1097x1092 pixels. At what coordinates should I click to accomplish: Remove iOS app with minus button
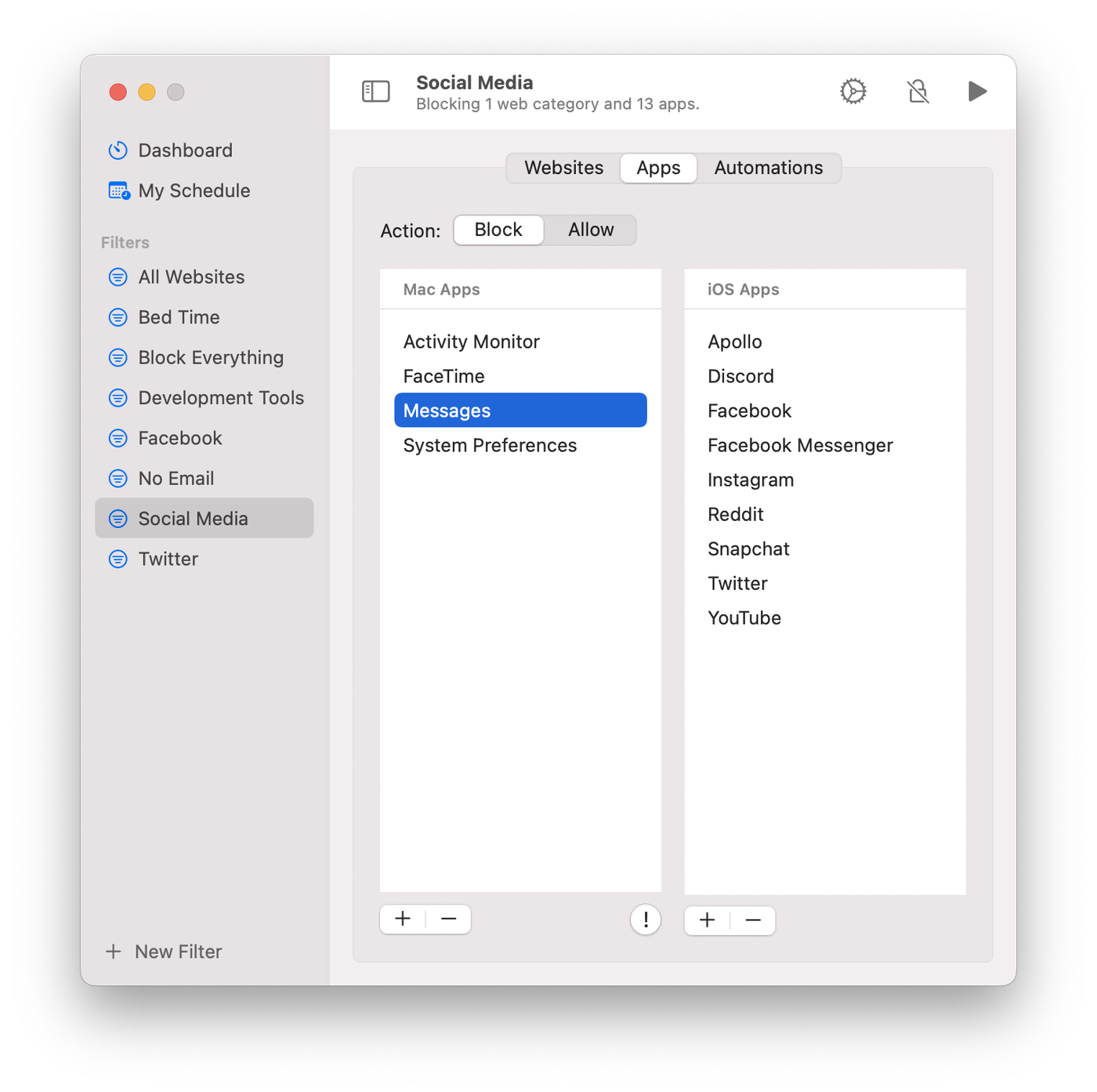(x=753, y=920)
